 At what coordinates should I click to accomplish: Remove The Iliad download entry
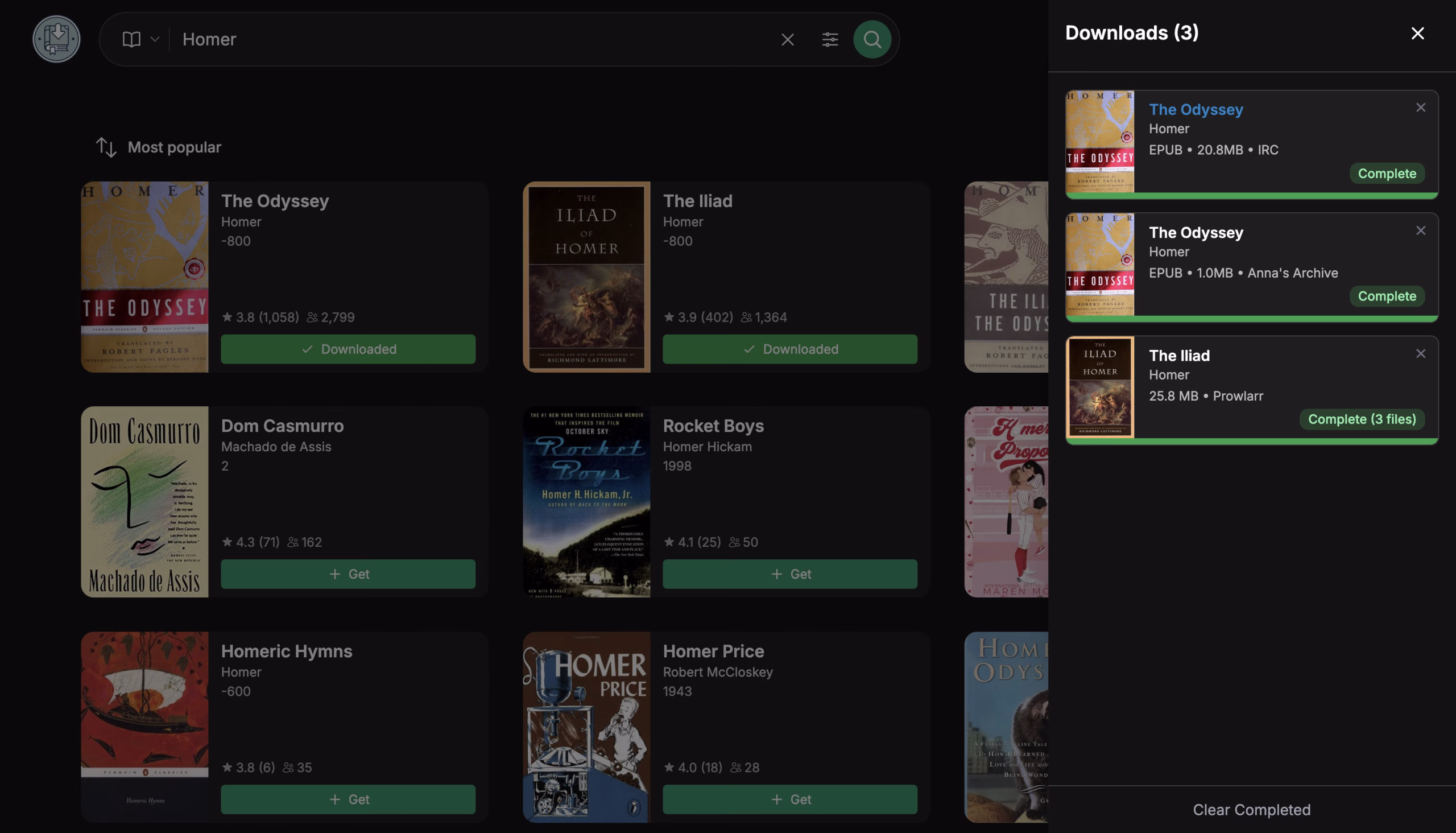tap(1421, 353)
